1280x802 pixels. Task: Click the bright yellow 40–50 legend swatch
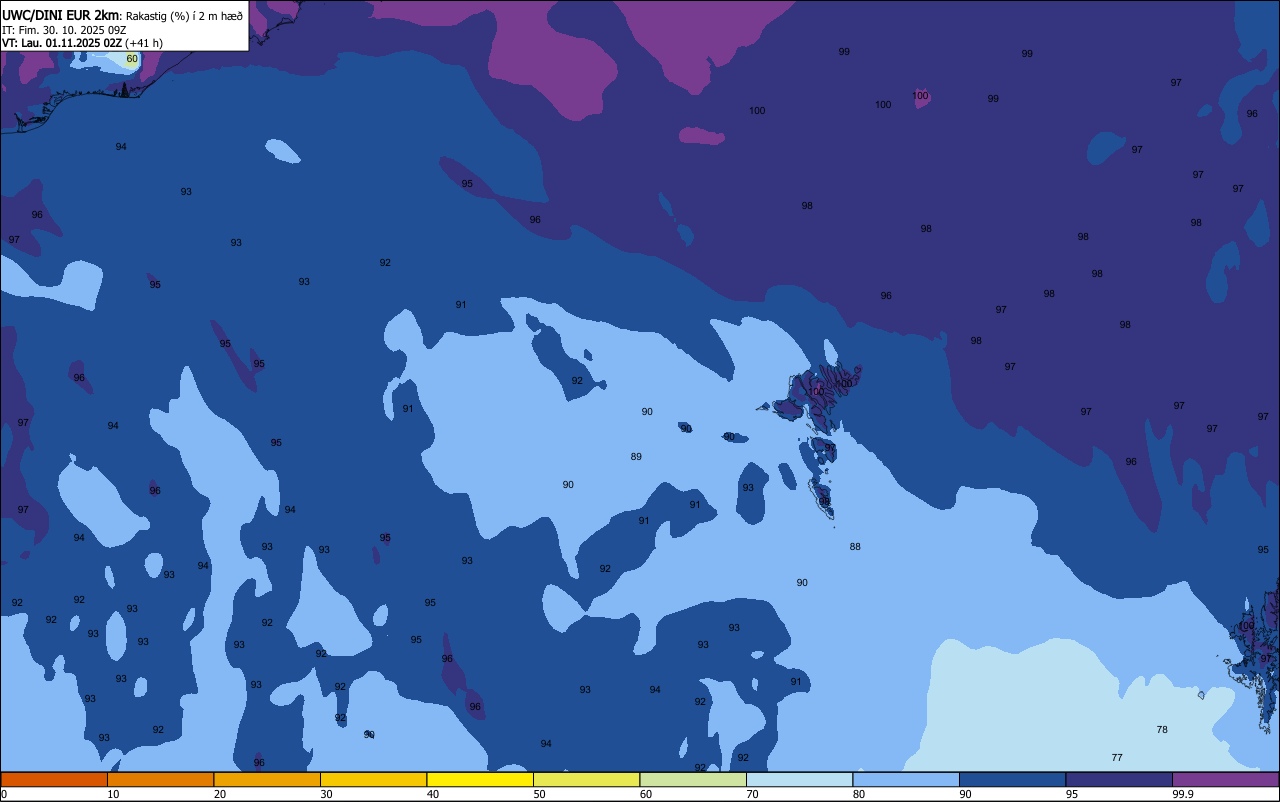pyautogui.click(x=480, y=779)
